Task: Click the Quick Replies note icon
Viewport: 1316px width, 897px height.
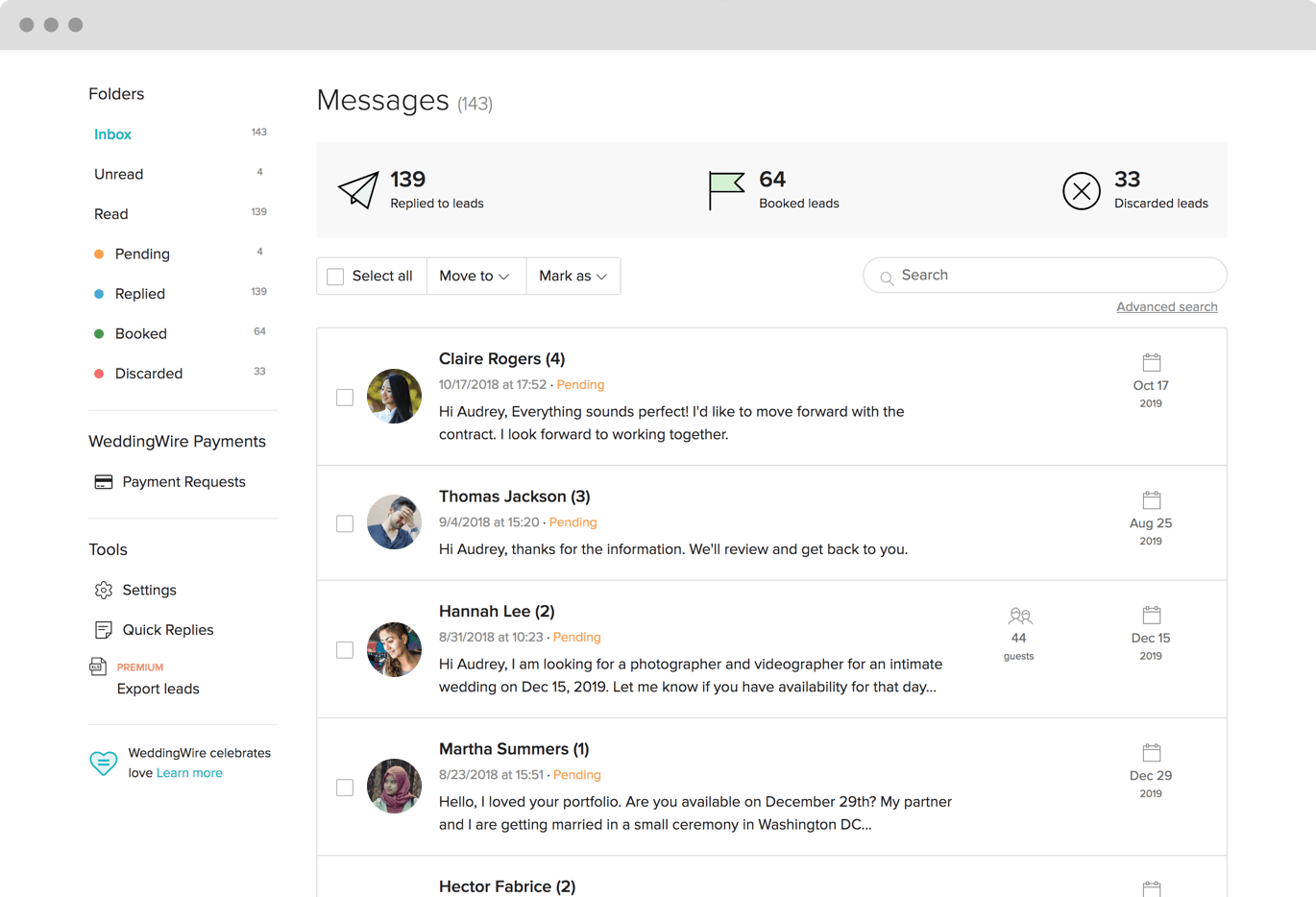Action: click(x=104, y=630)
